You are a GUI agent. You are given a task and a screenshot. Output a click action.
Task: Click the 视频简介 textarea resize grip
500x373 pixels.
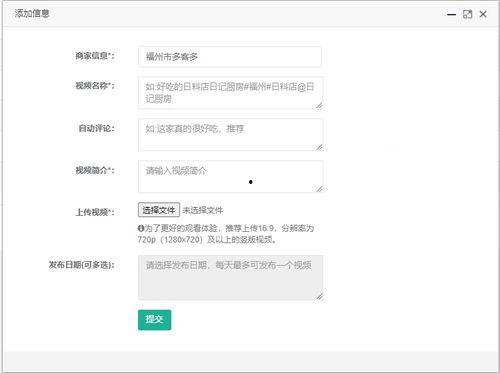point(319,189)
